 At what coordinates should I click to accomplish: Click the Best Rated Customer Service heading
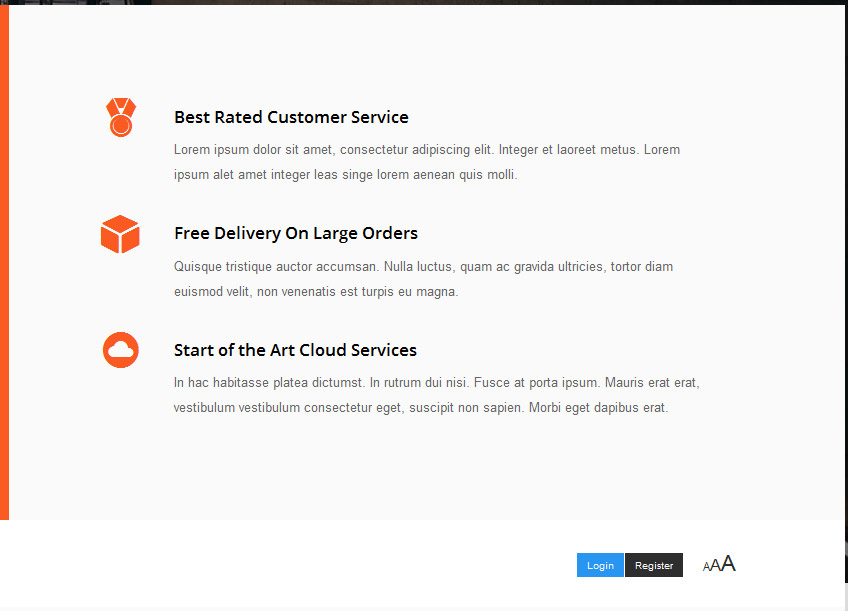291,117
